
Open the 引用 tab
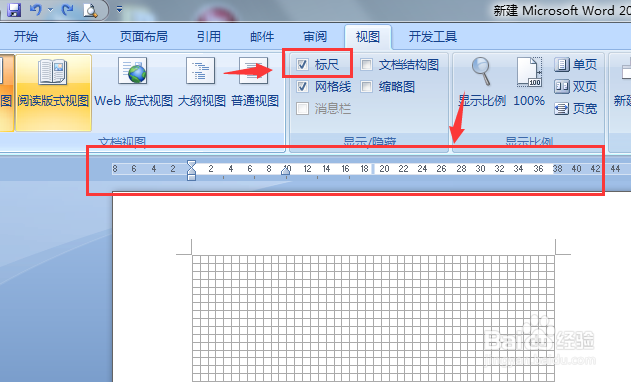(208, 37)
